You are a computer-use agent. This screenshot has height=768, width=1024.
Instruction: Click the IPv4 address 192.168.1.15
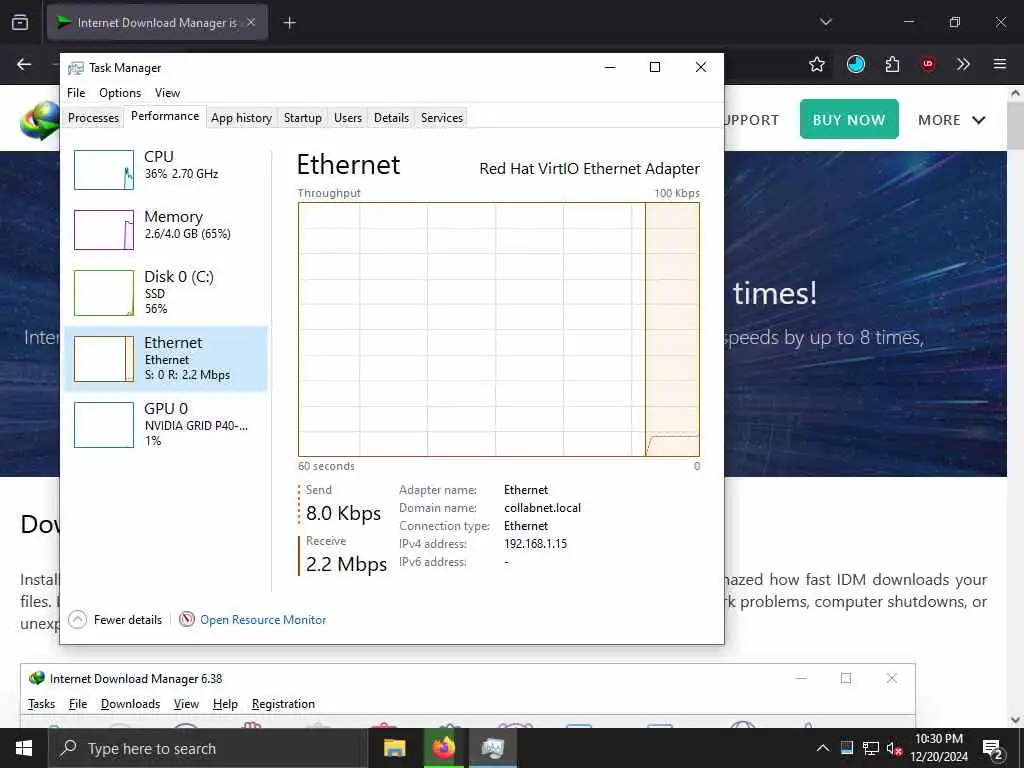(x=536, y=543)
